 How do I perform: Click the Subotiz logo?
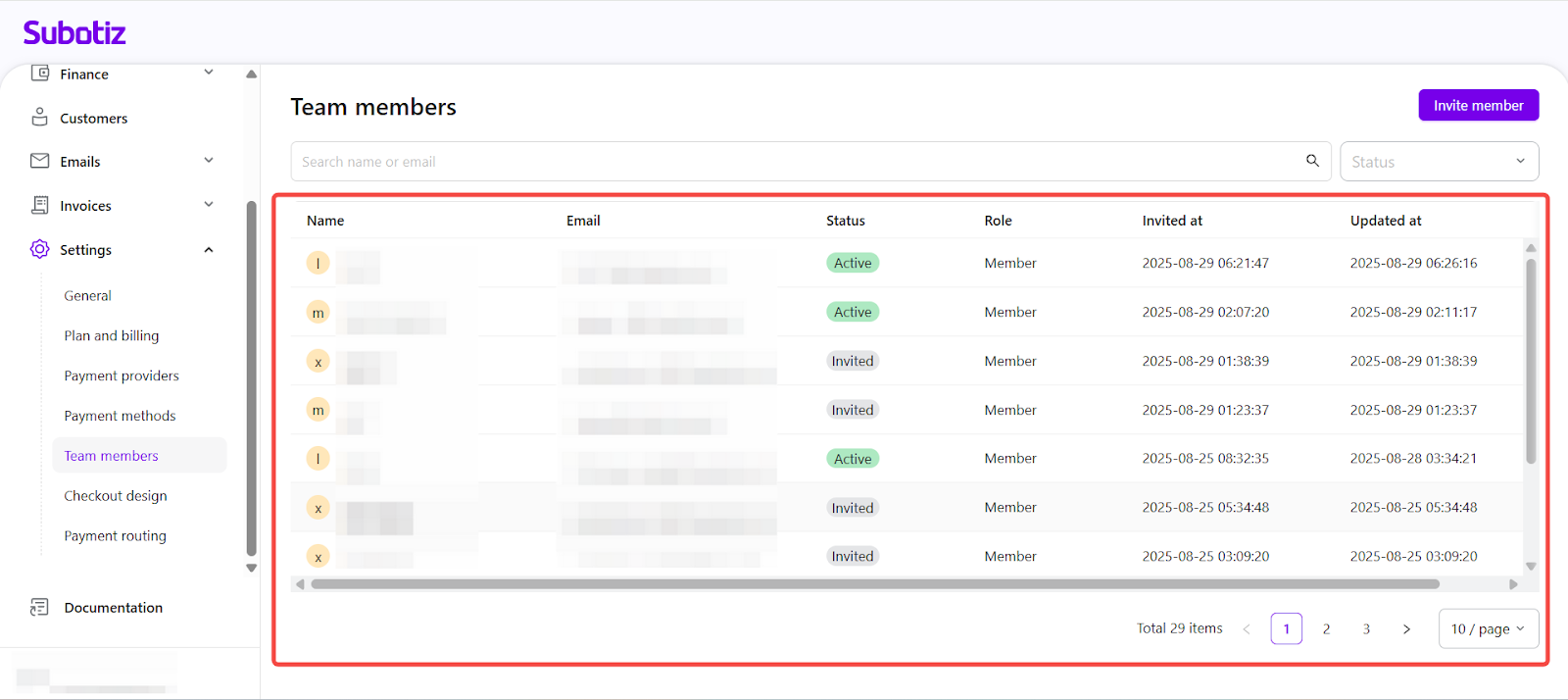74,33
